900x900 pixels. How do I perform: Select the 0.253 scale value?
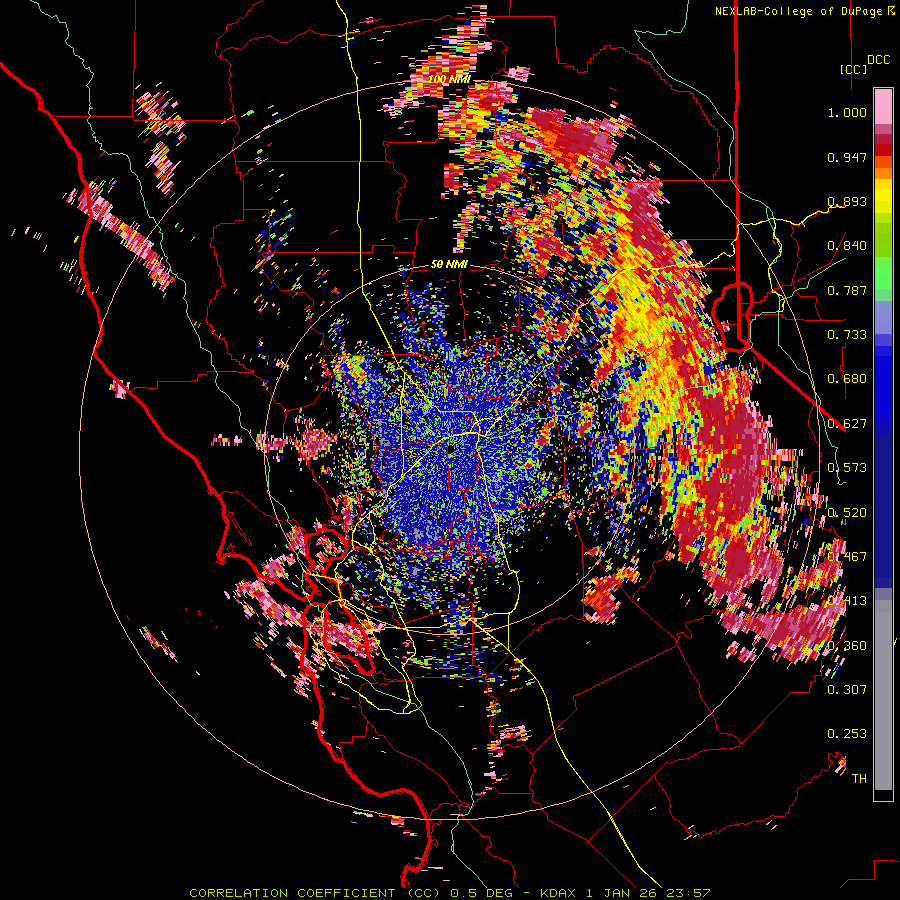[x=847, y=734]
